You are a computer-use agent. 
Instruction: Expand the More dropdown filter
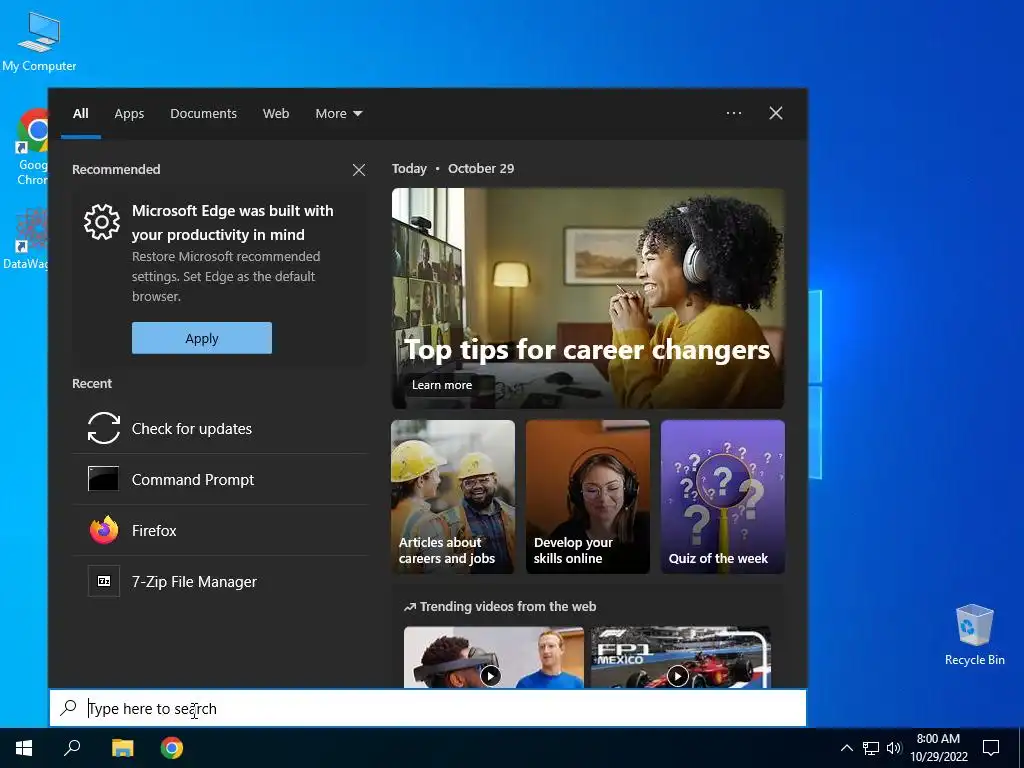pyautogui.click(x=338, y=114)
